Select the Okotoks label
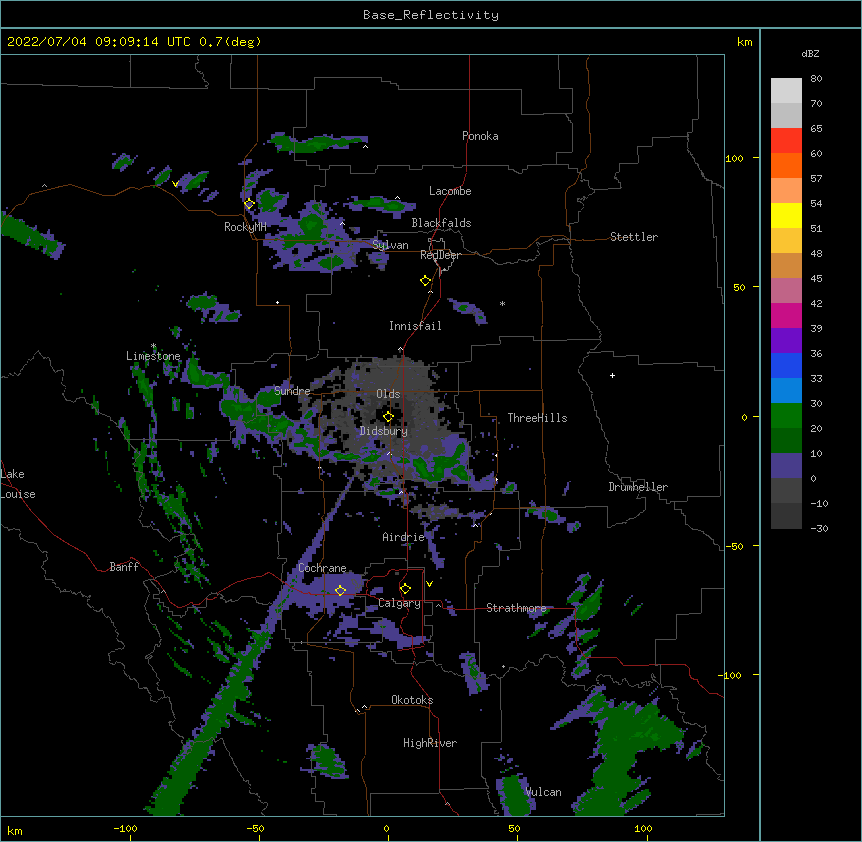Image resolution: width=862 pixels, height=842 pixels. click(x=412, y=700)
